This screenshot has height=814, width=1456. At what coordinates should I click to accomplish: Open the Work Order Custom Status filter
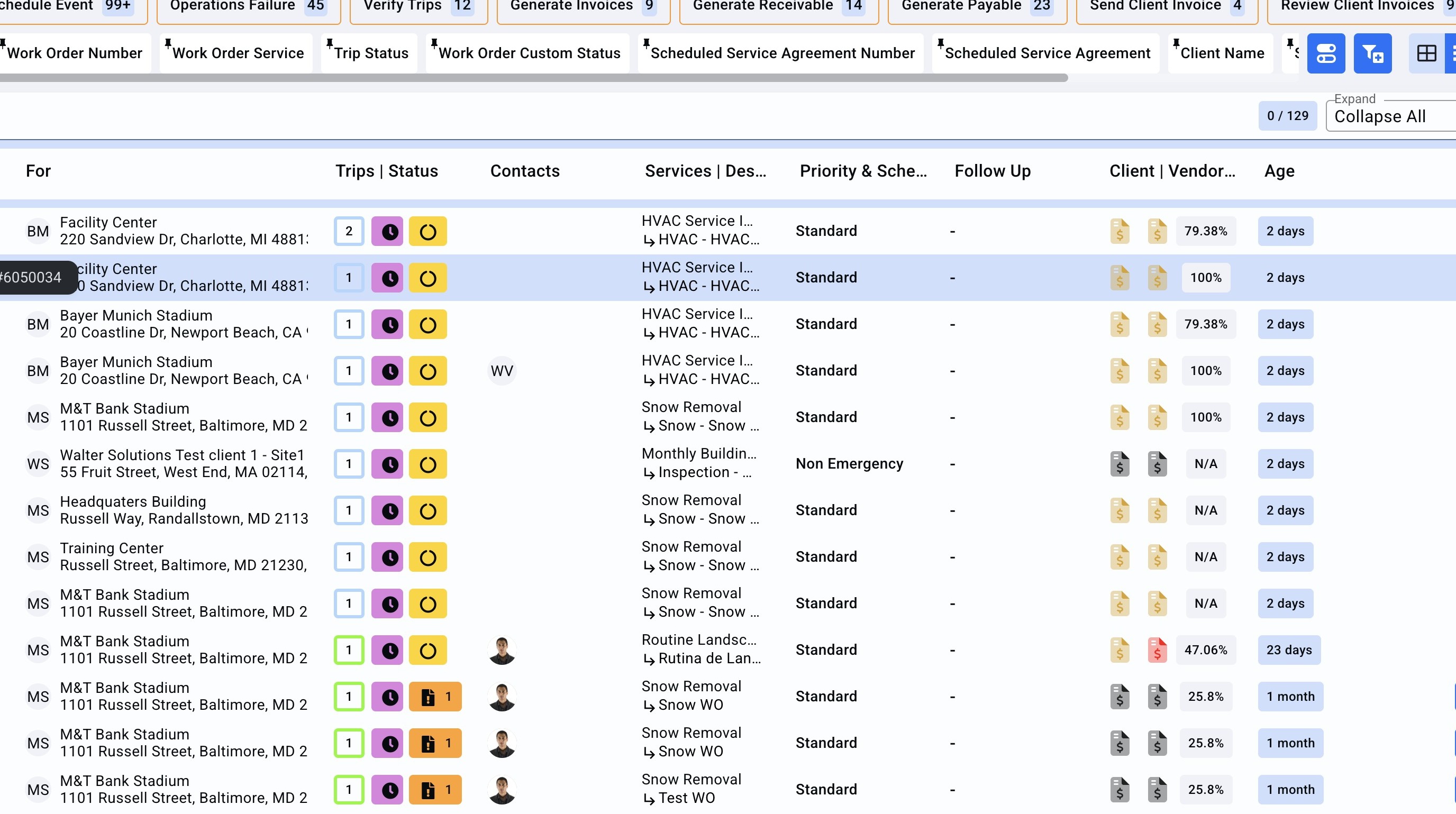point(529,53)
